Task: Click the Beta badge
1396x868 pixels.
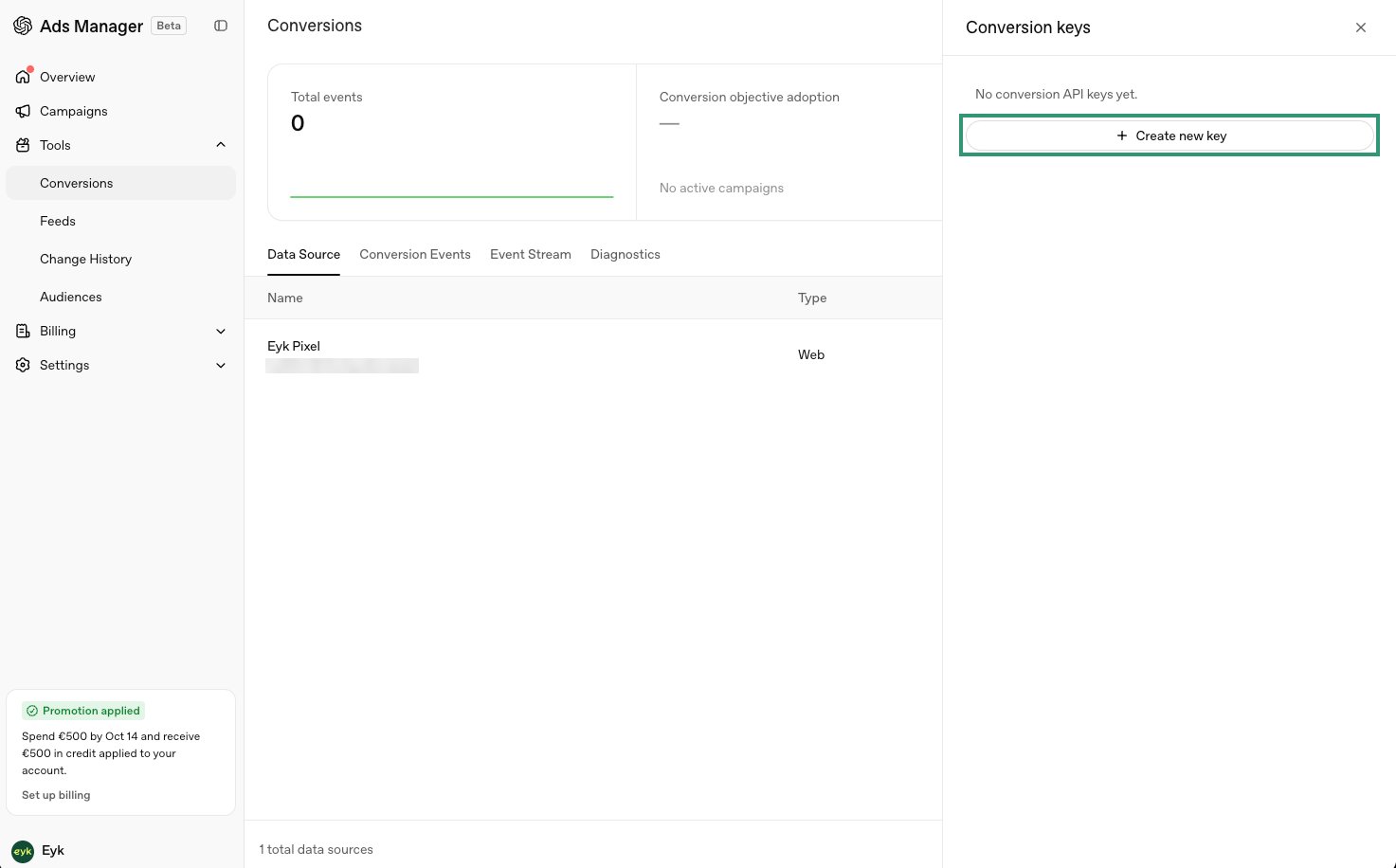Action: [x=169, y=26]
